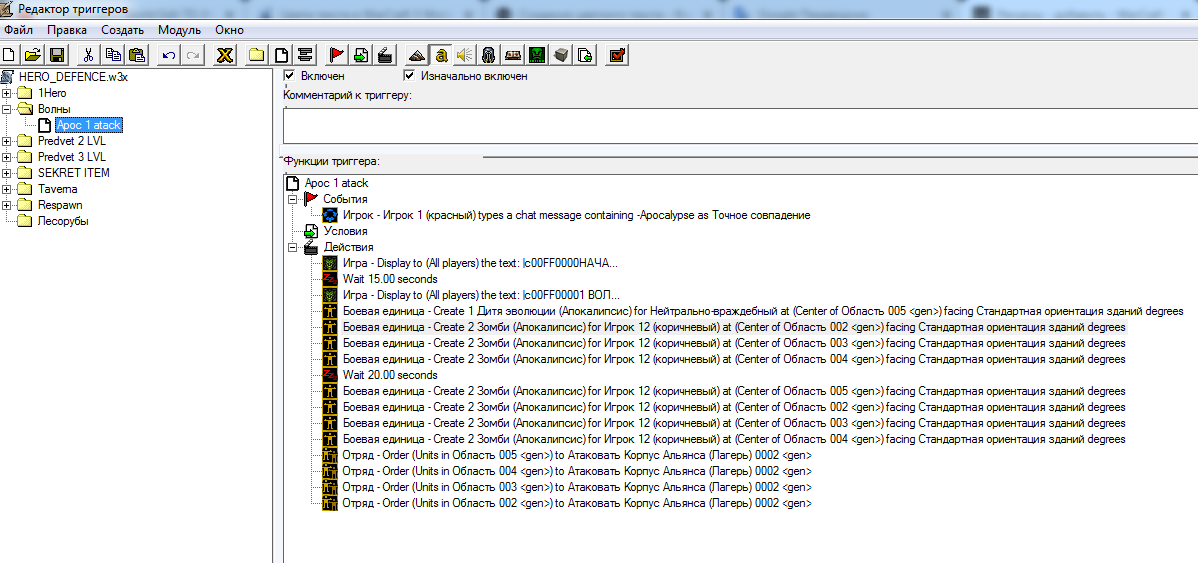The width and height of the screenshot is (1198, 588).
Task: Select Trigger Editor module letter 'a' icon
Action: 441,54
